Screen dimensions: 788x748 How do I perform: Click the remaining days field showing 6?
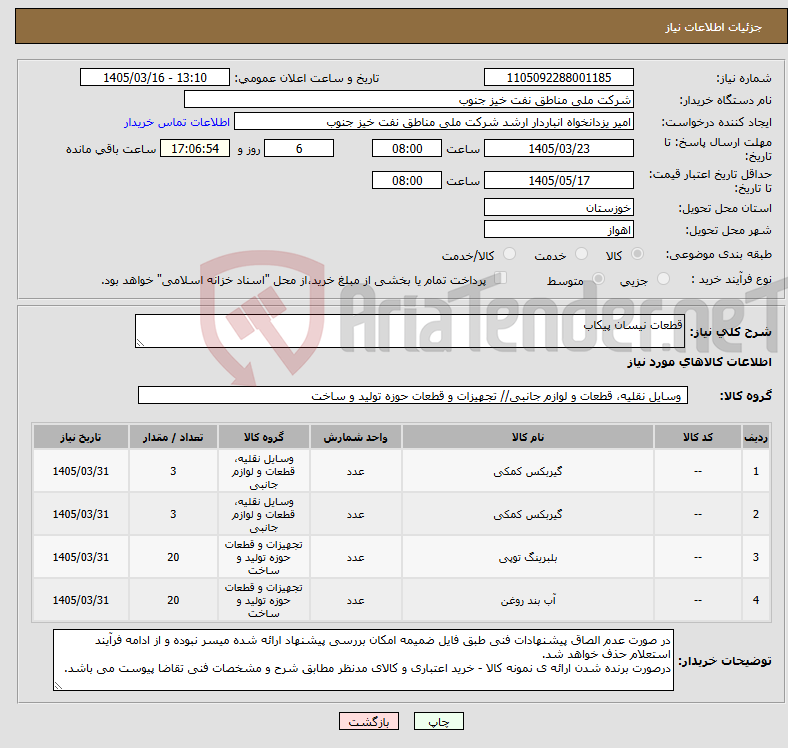coord(299,148)
